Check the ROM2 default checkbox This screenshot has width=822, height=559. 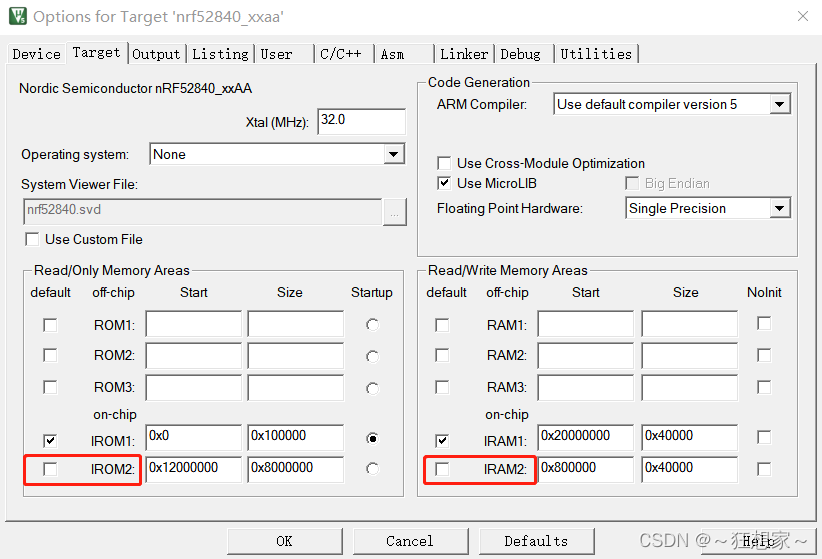[x=50, y=356]
